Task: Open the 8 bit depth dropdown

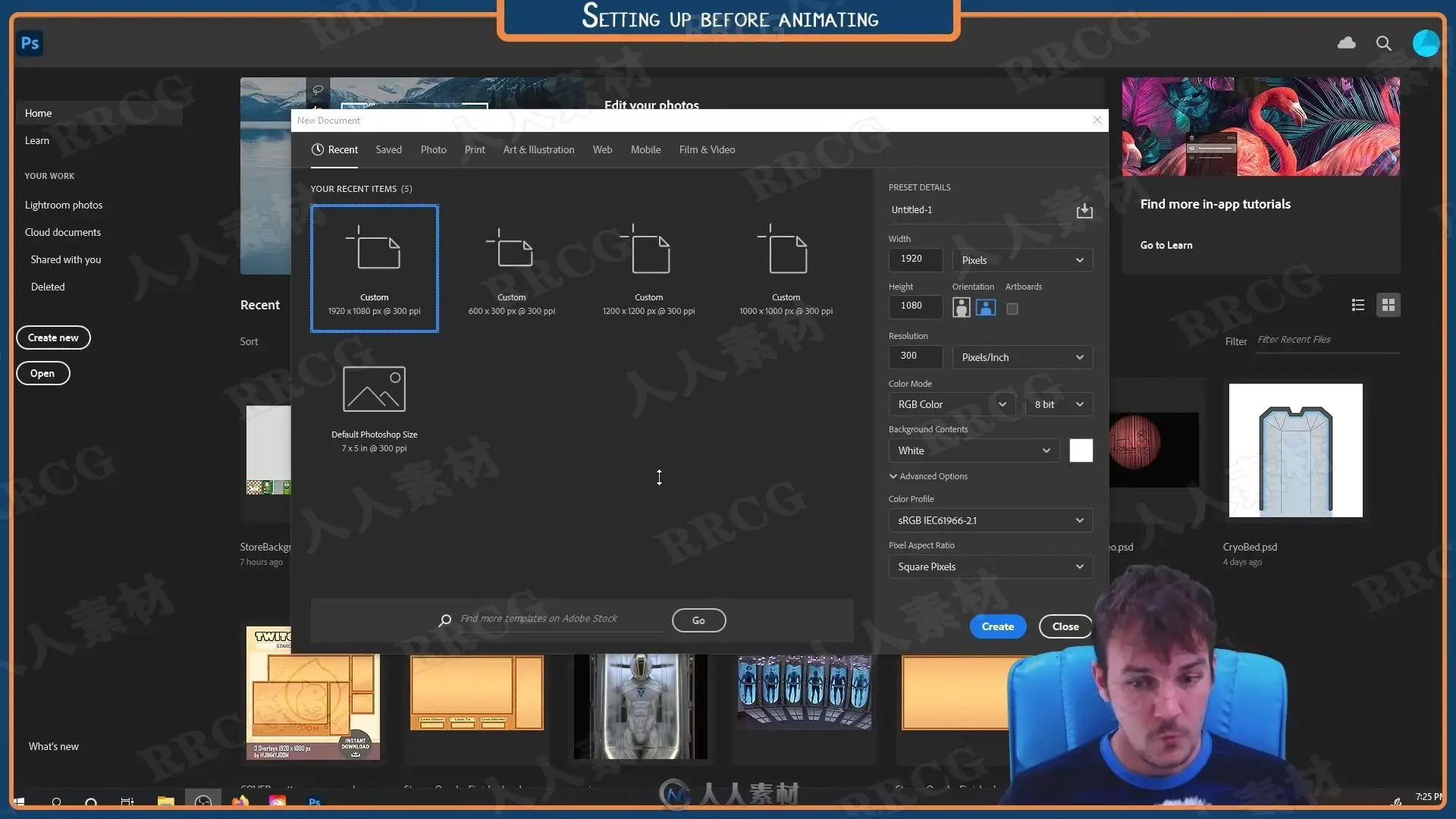Action: point(1059,404)
